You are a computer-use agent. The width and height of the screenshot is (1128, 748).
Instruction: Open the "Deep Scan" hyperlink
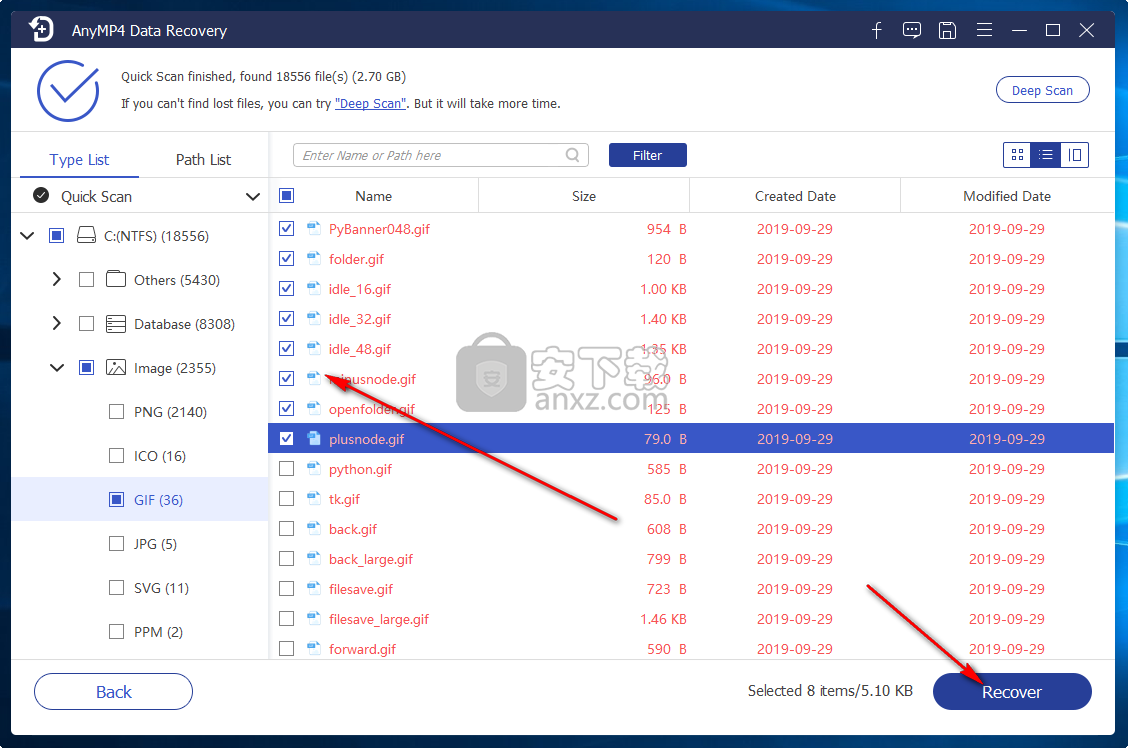point(370,104)
